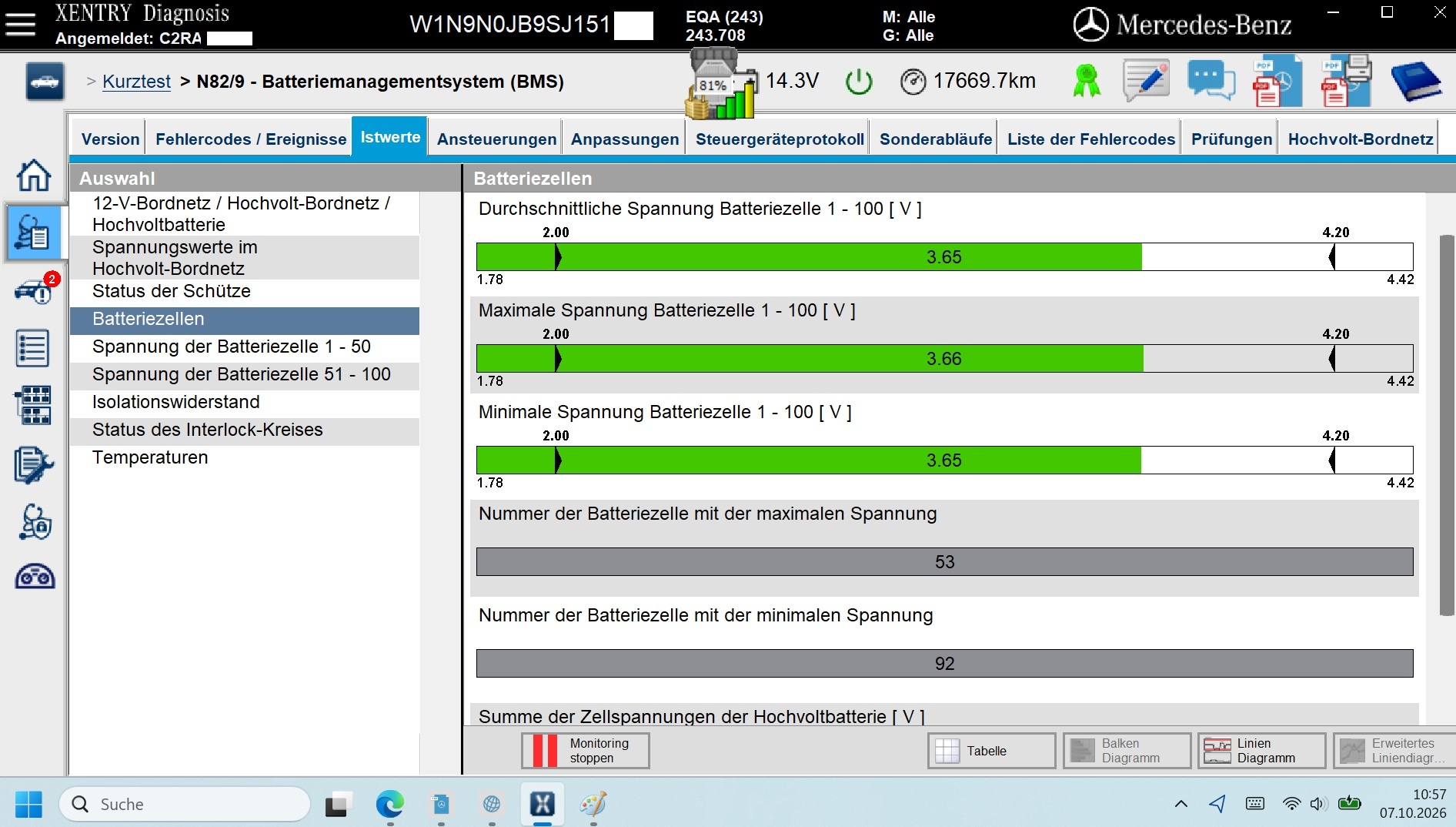The width and height of the screenshot is (1456, 827).
Task: Open Windows Start menu
Action: click(x=29, y=804)
